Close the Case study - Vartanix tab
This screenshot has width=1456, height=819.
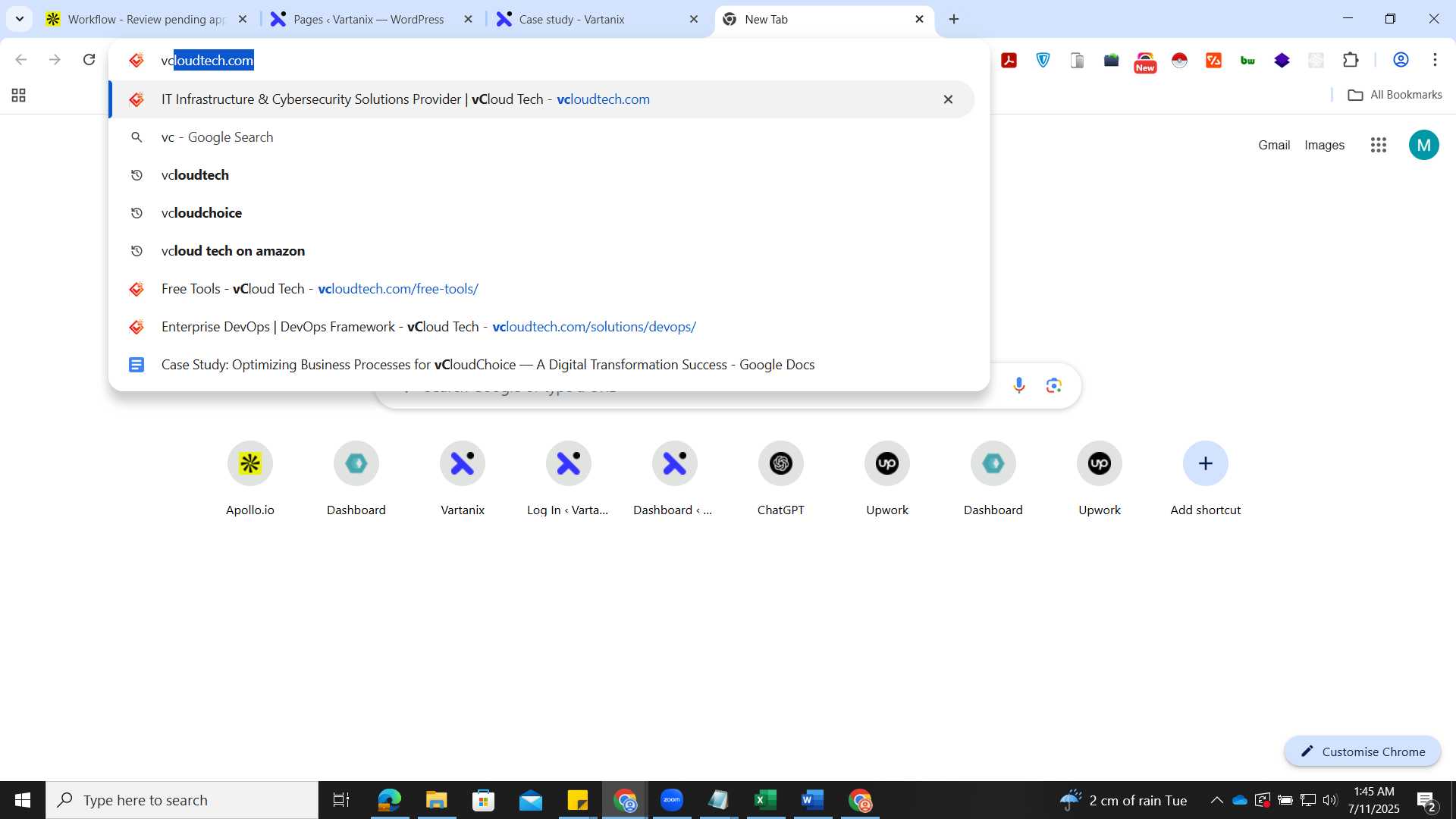coord(693,19)
